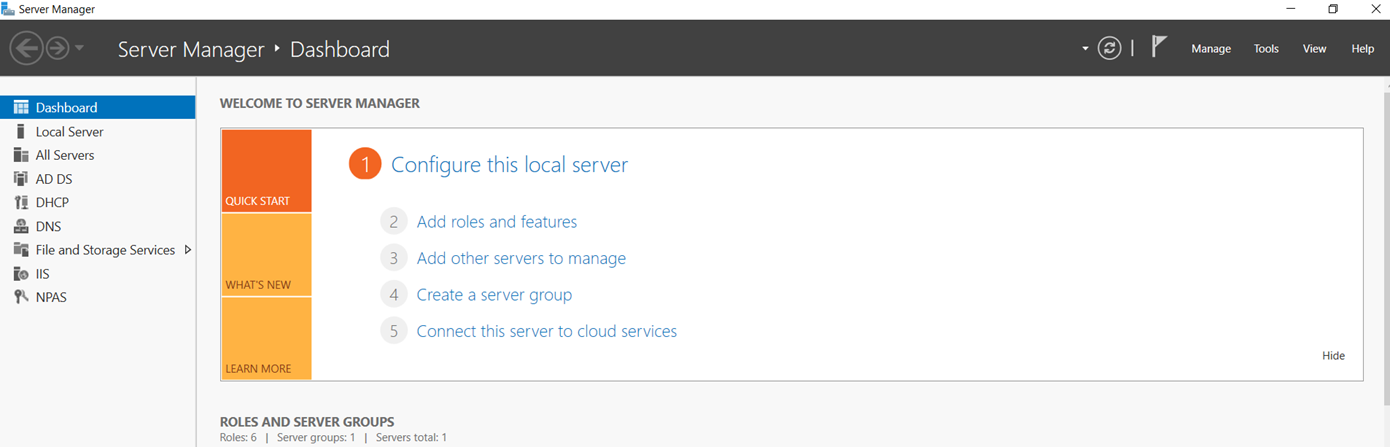Open the AD DS page
This screenshot has width=1390, height=447.
tap(98, 179)
